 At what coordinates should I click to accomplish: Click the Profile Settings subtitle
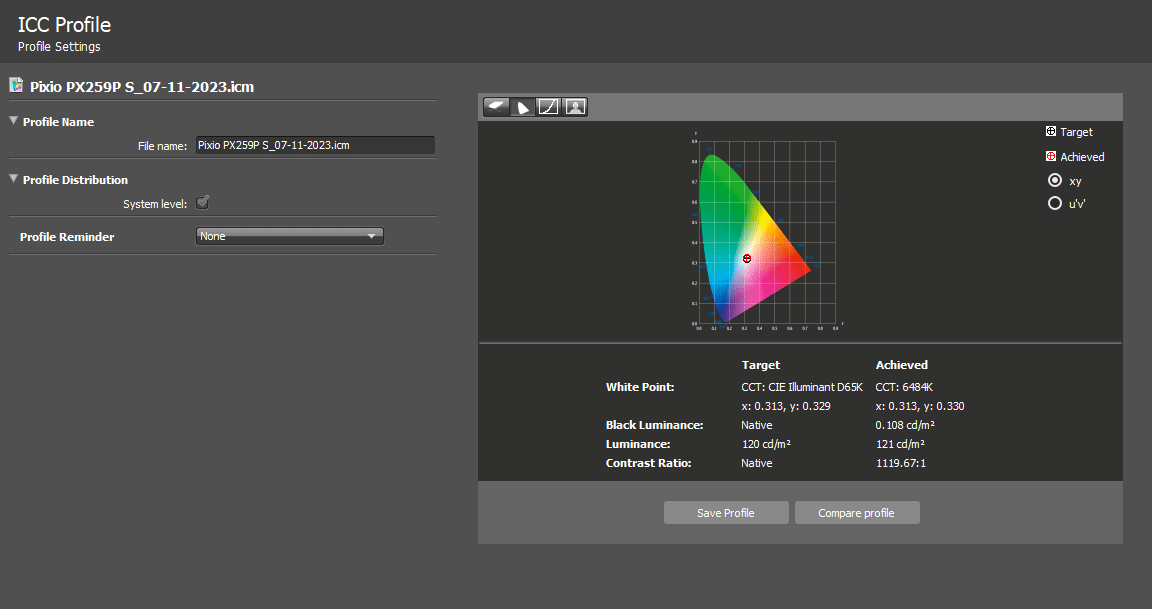tap(59, 47)
